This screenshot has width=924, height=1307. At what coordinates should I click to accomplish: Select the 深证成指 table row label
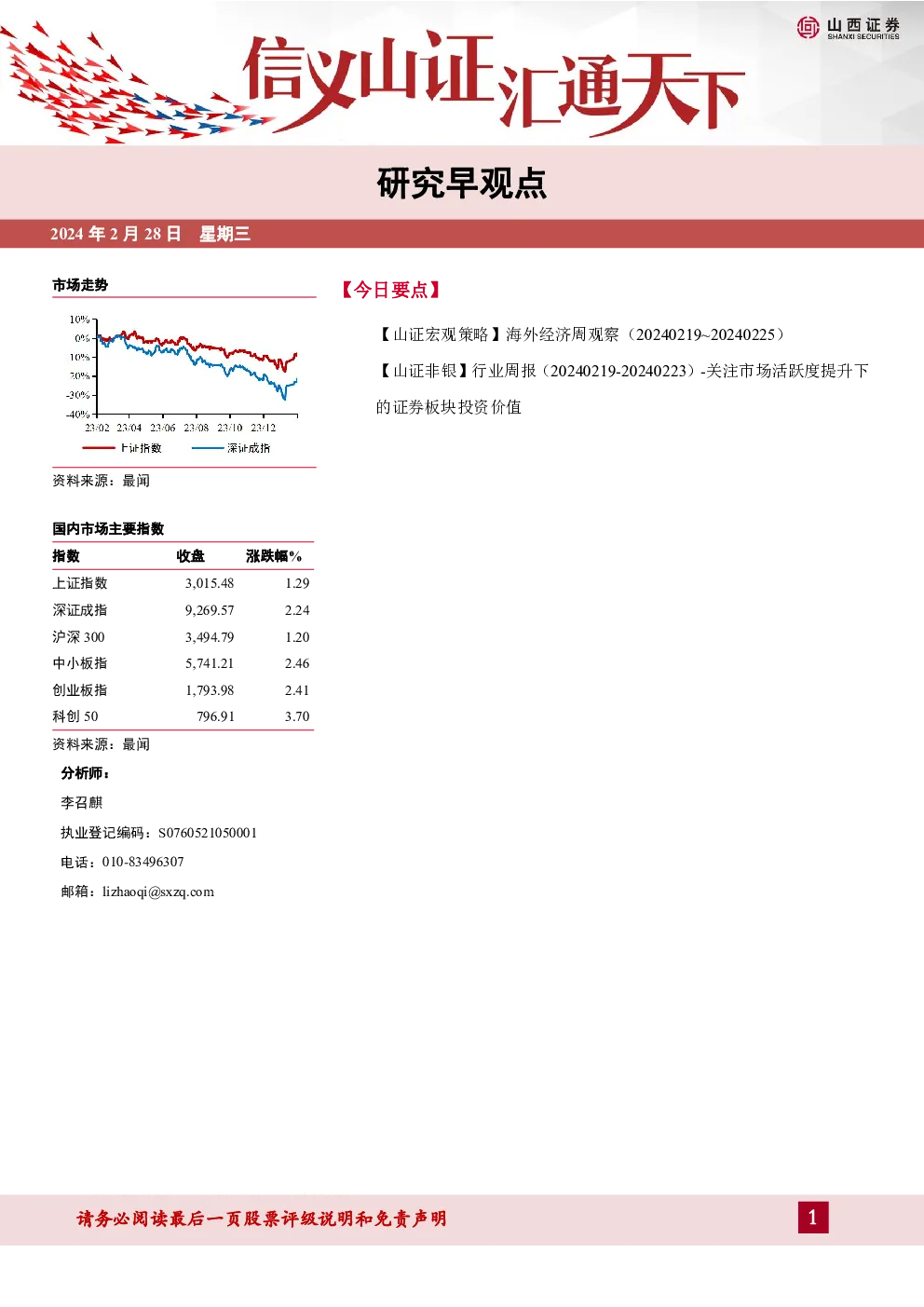pos(80,610)
